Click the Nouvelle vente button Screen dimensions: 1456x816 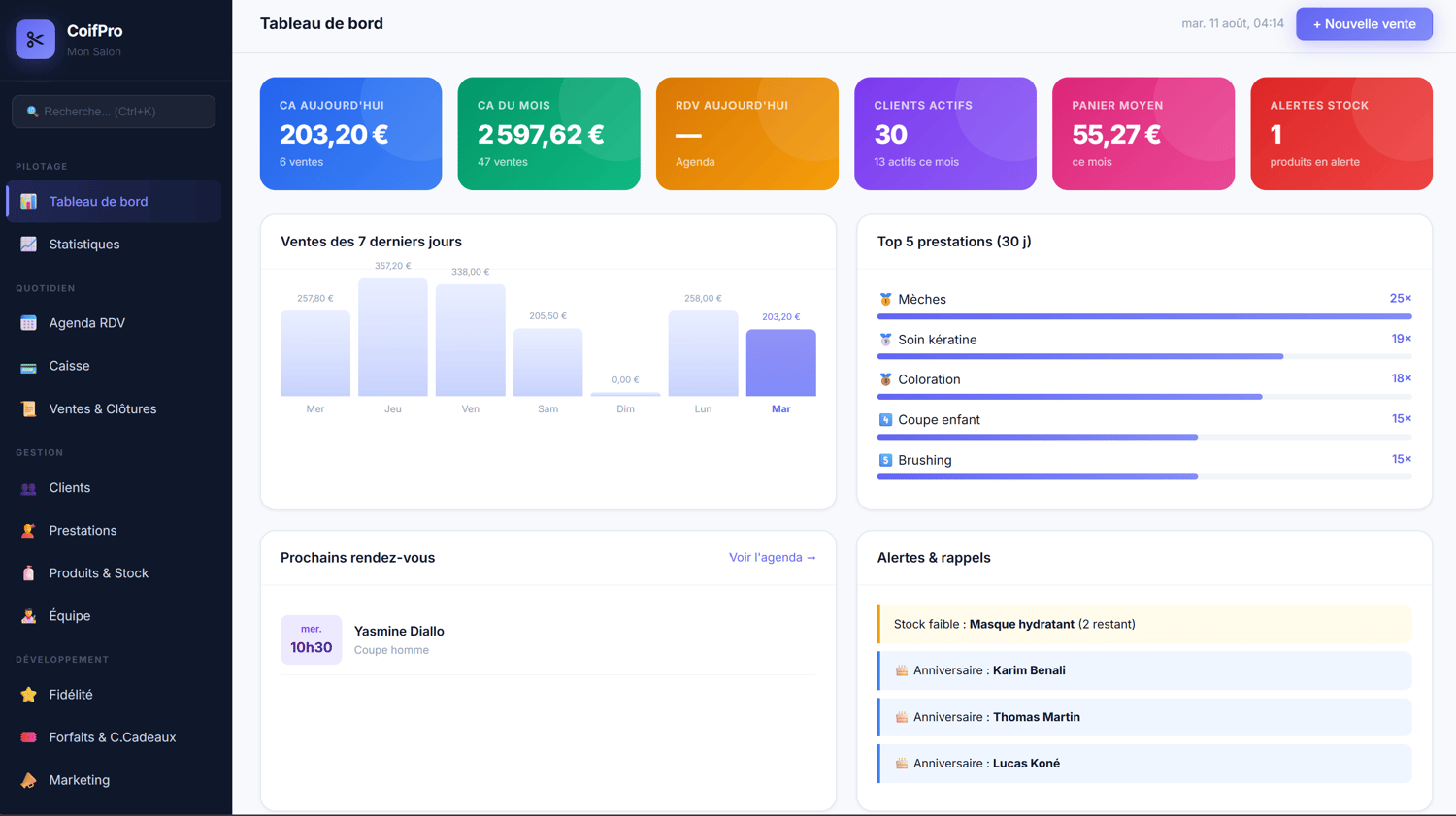click(1364, 24)
